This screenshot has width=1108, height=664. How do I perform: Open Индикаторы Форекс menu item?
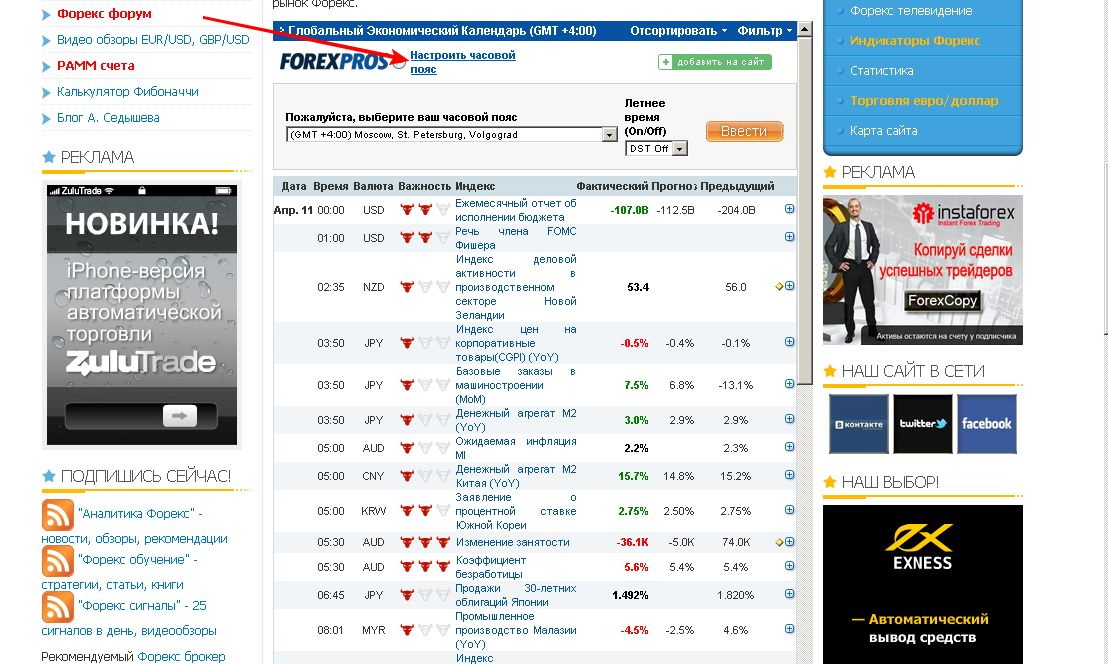(x=914, y=41)
